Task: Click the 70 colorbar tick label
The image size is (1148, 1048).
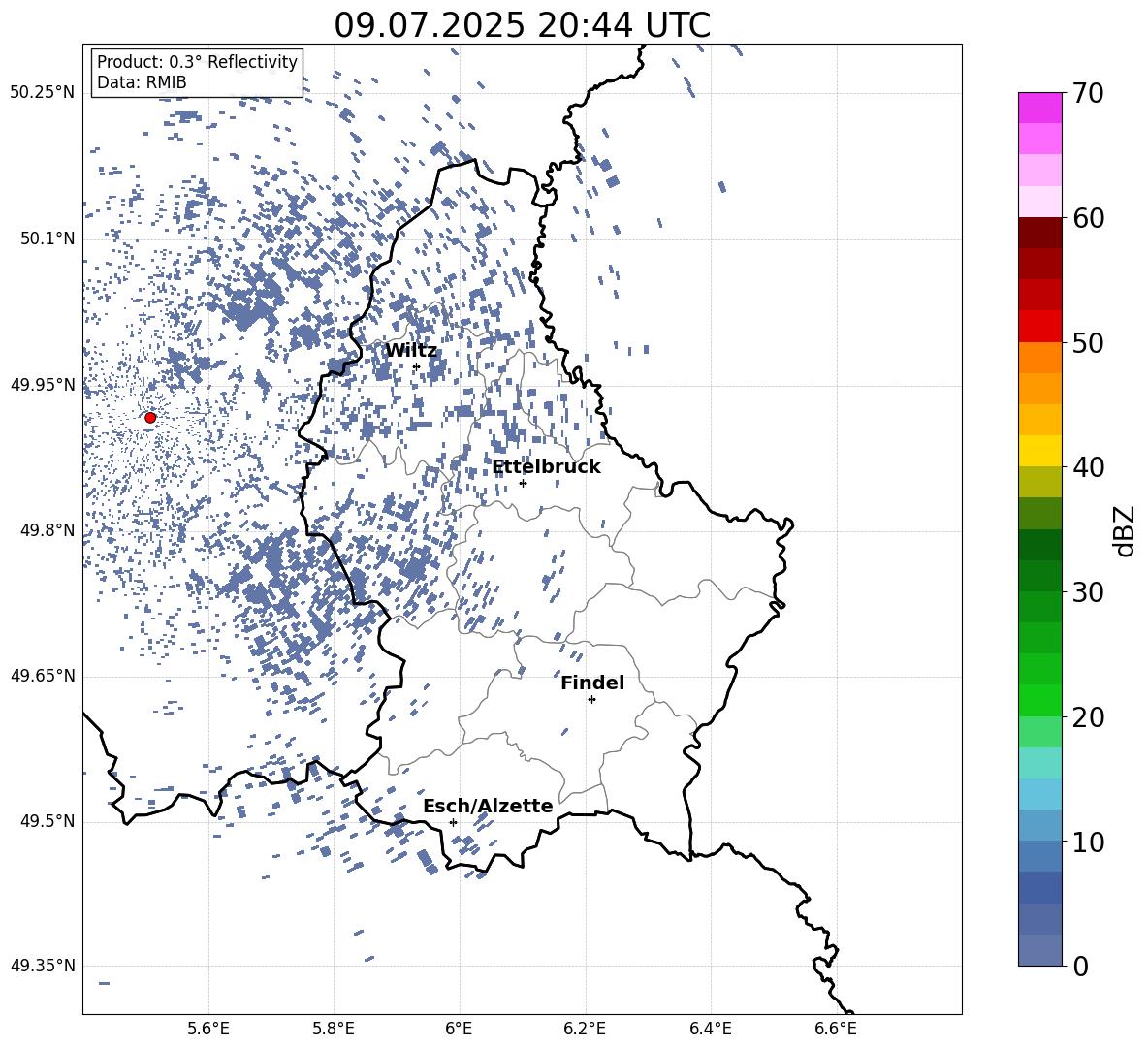Action: 1088,93
